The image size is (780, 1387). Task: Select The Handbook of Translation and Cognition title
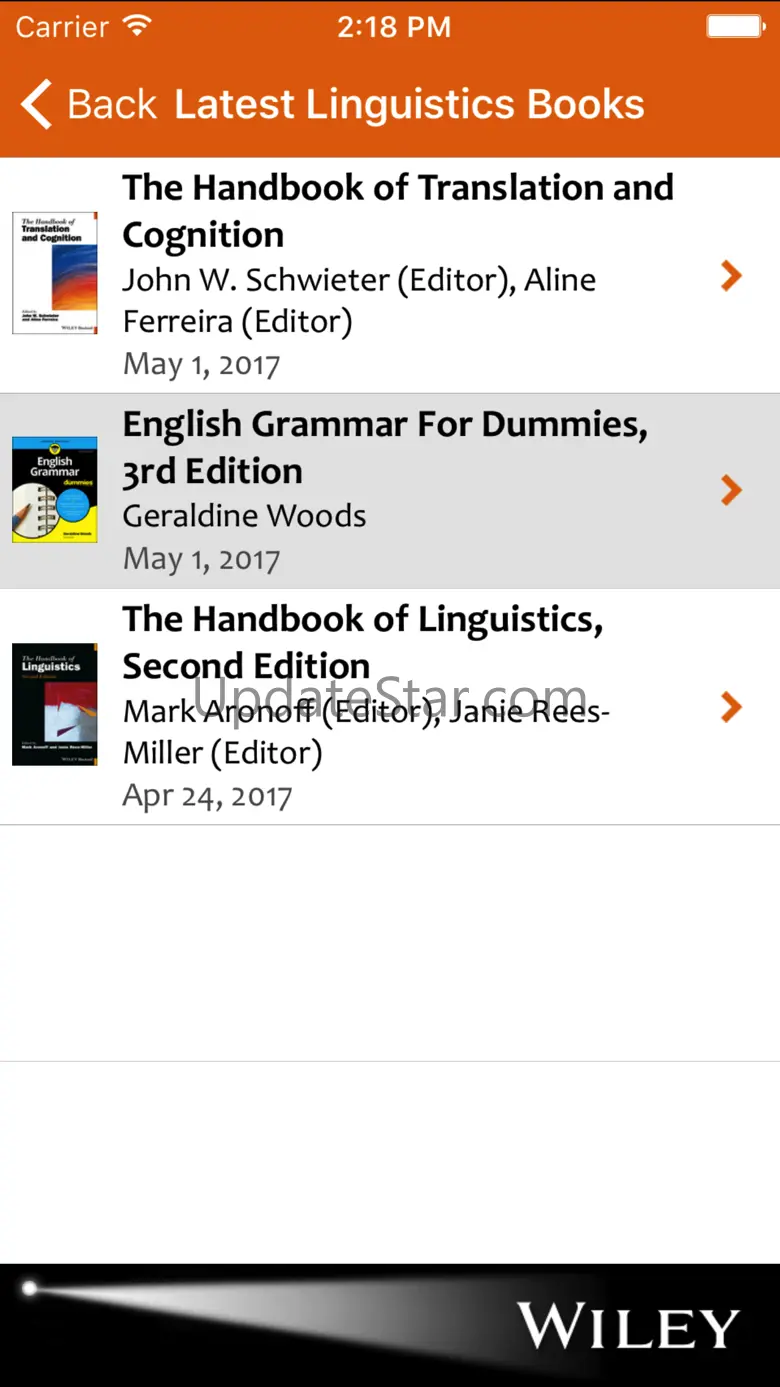point(397,210)
